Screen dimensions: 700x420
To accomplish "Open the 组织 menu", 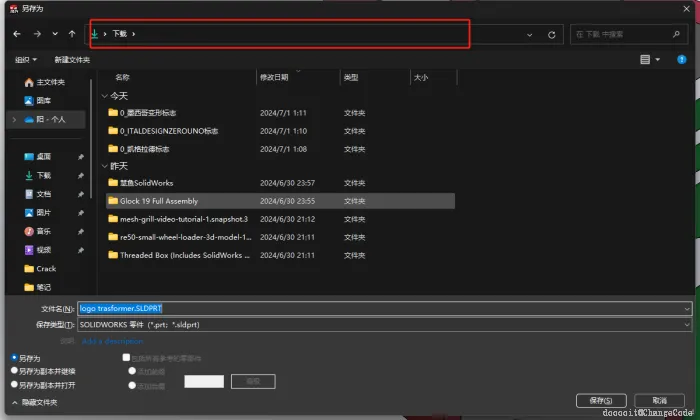I will [26, 60].
